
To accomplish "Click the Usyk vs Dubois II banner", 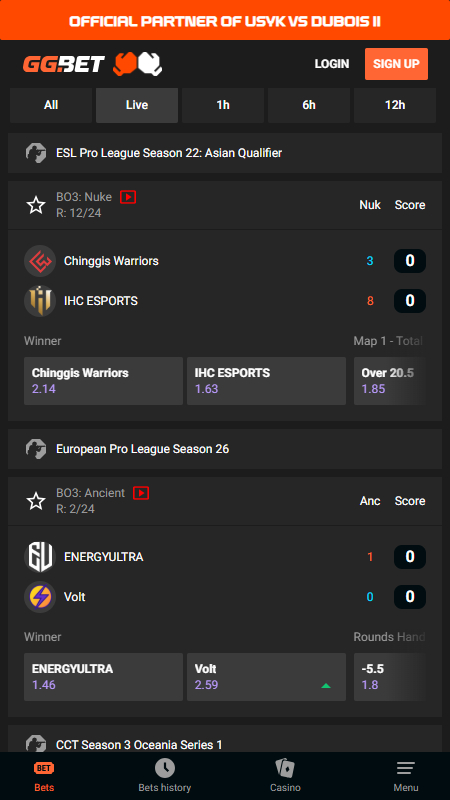I will [225, 20].
